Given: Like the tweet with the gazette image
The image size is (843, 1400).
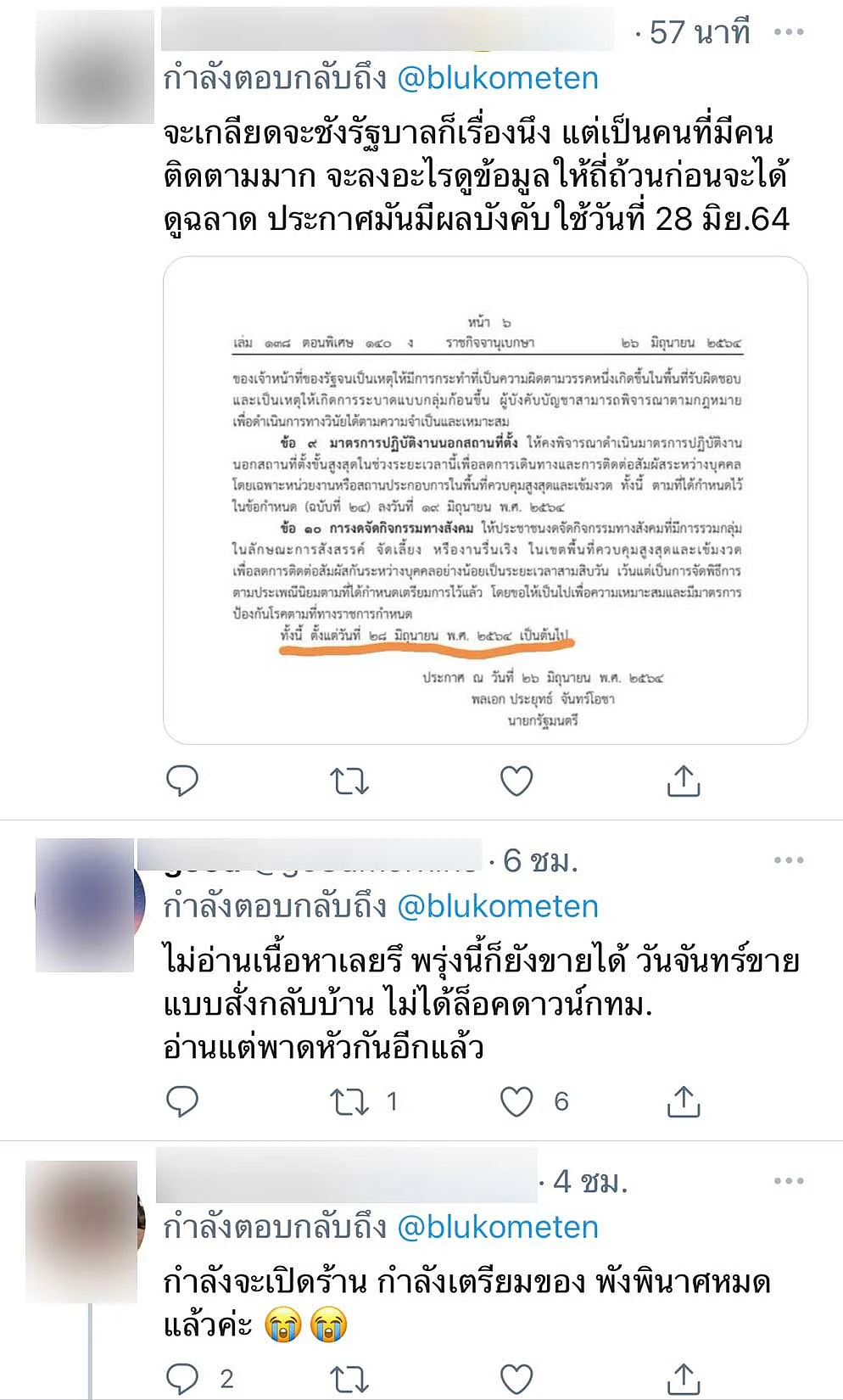Looking at the screenshot, I should [516, 780].
